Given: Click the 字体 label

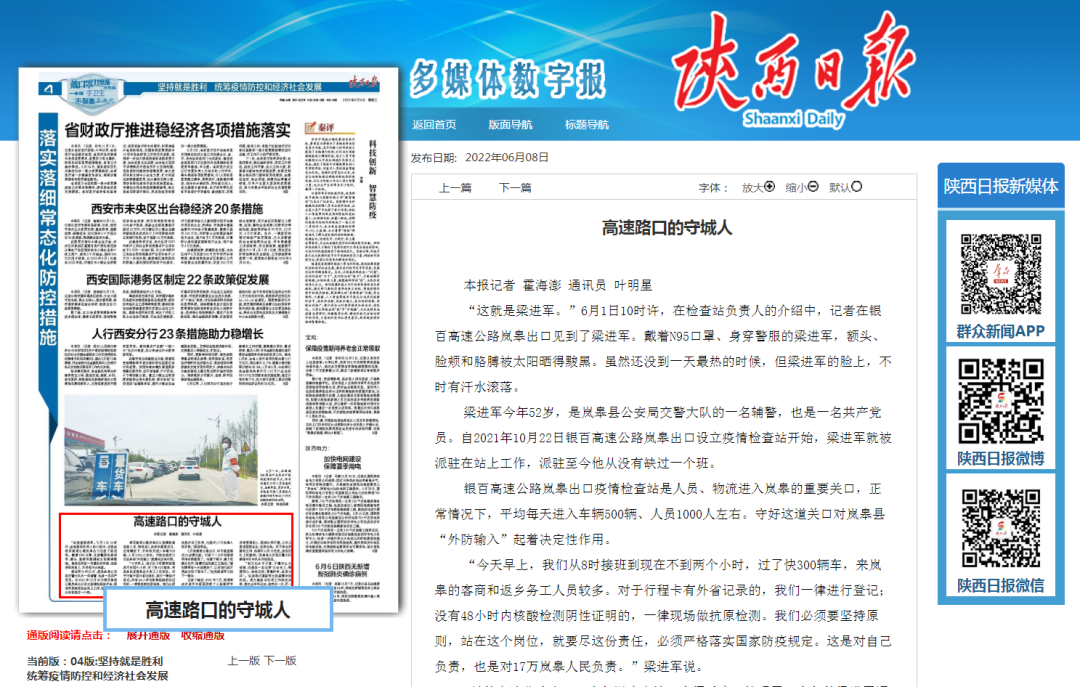Looking at the screenshot, I should [x=713, y=187].
